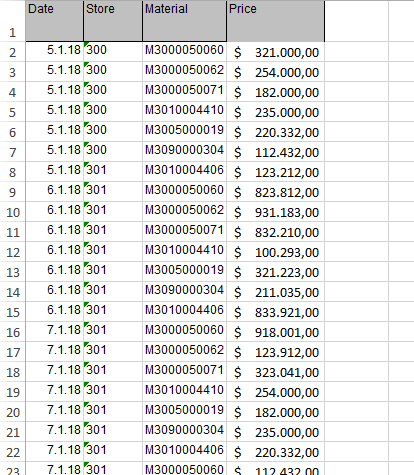Image resolution: width=414 pixels, height=475 pixels.
Task: Select the price cell $ 211.035,00
Action: tap(275, 292)
